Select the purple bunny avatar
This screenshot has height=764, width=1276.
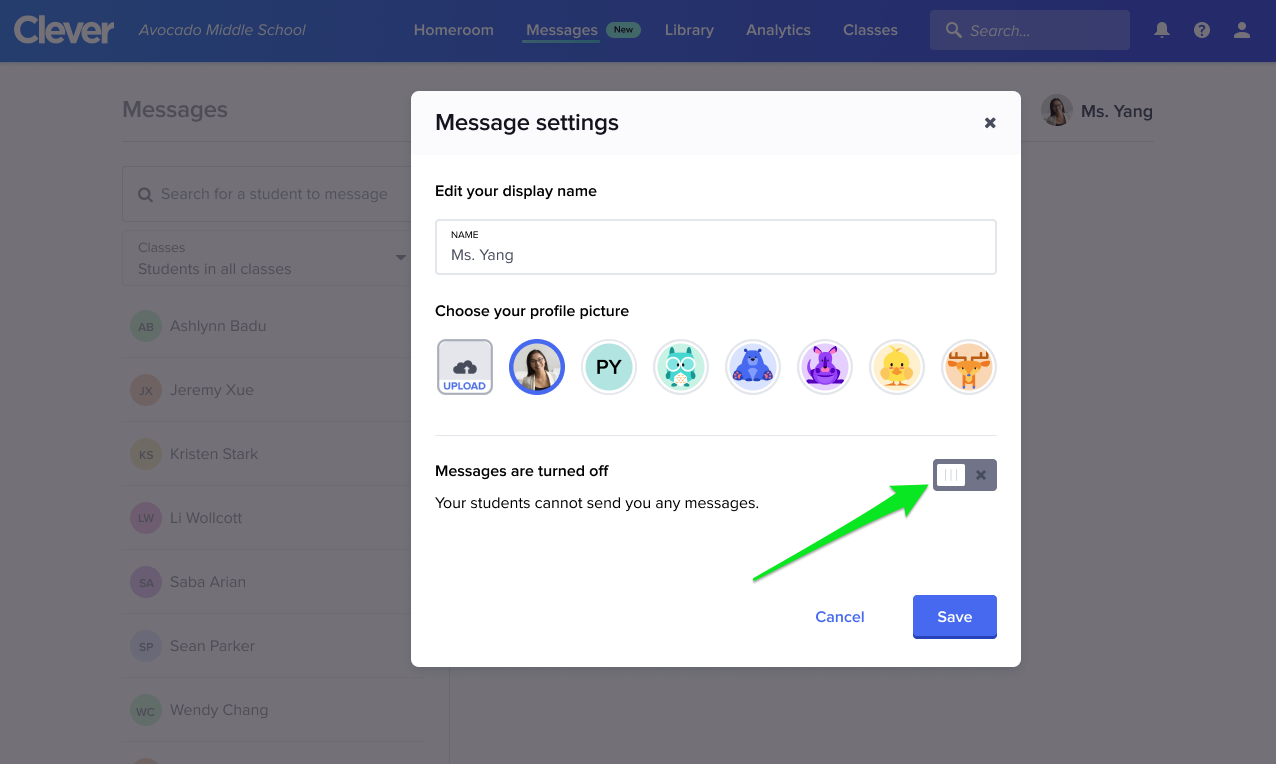[825, 367]
